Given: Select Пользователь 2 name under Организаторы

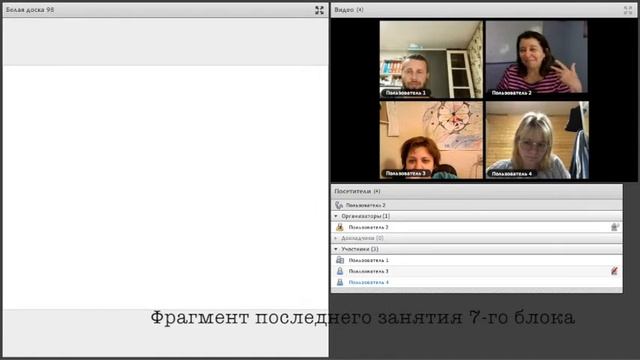Looking at the screenshot, I should (x=369, y=227).
